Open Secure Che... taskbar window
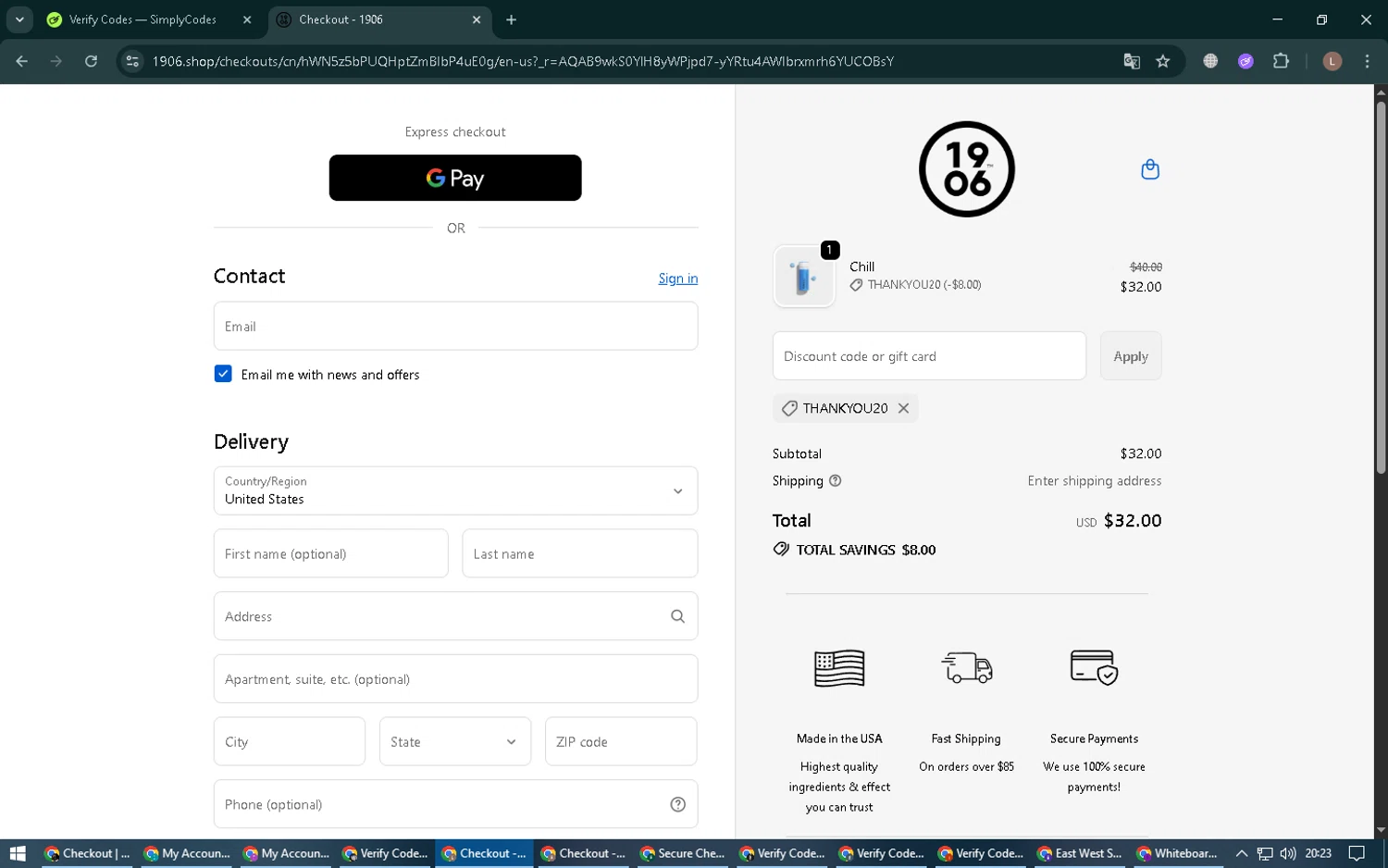Screen dimensions: 1388x868 (x=683, y=853)
